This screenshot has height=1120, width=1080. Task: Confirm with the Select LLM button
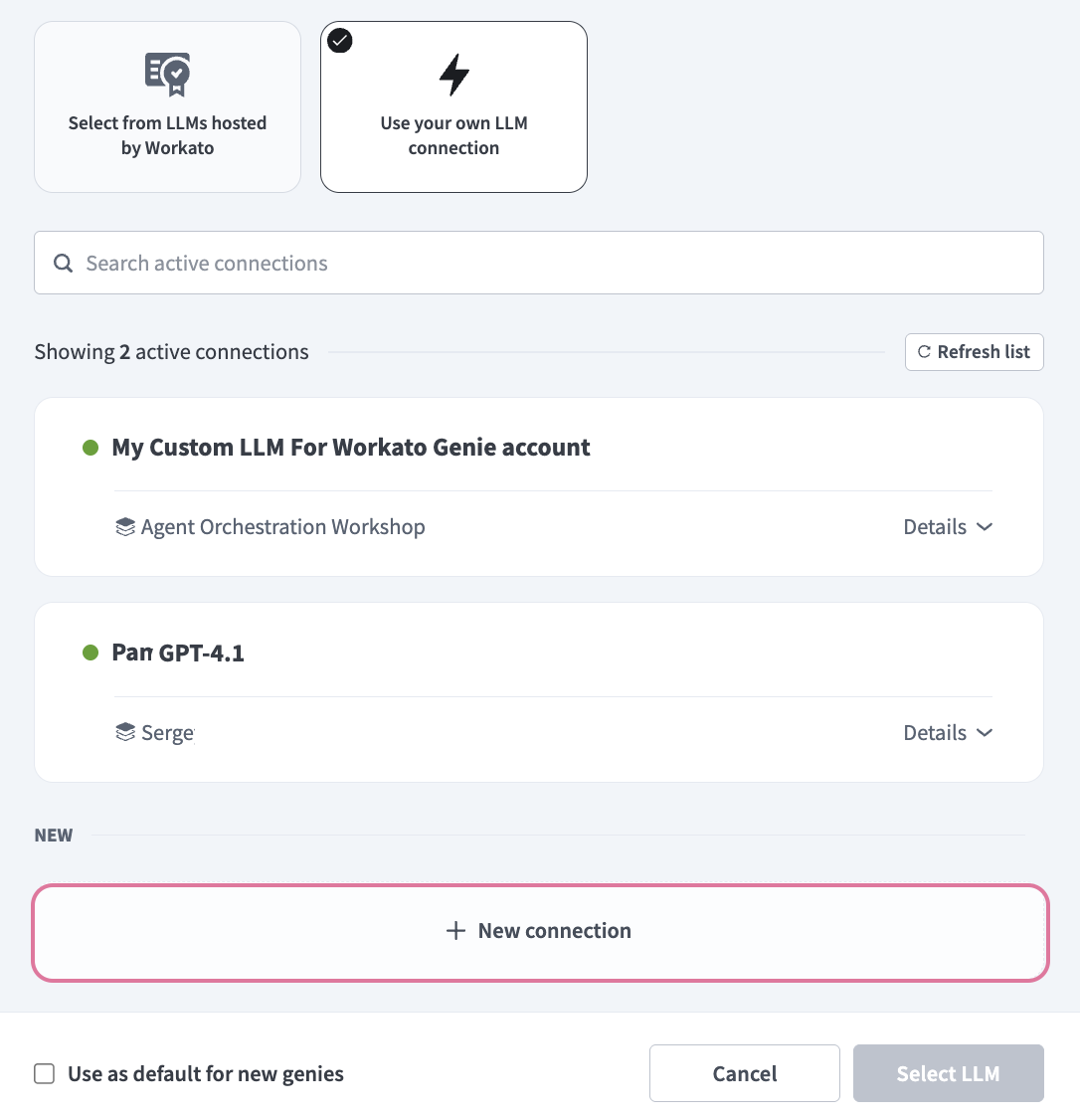click(x=948, y=1073)
